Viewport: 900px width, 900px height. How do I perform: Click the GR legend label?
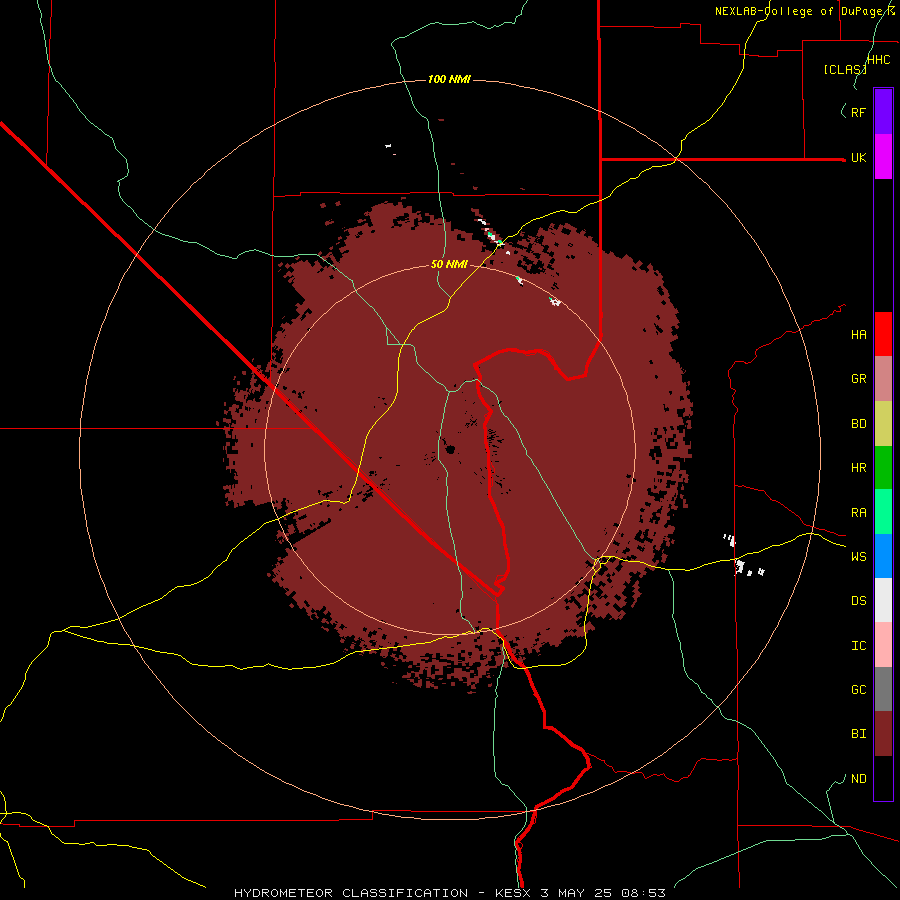(858, 379)
